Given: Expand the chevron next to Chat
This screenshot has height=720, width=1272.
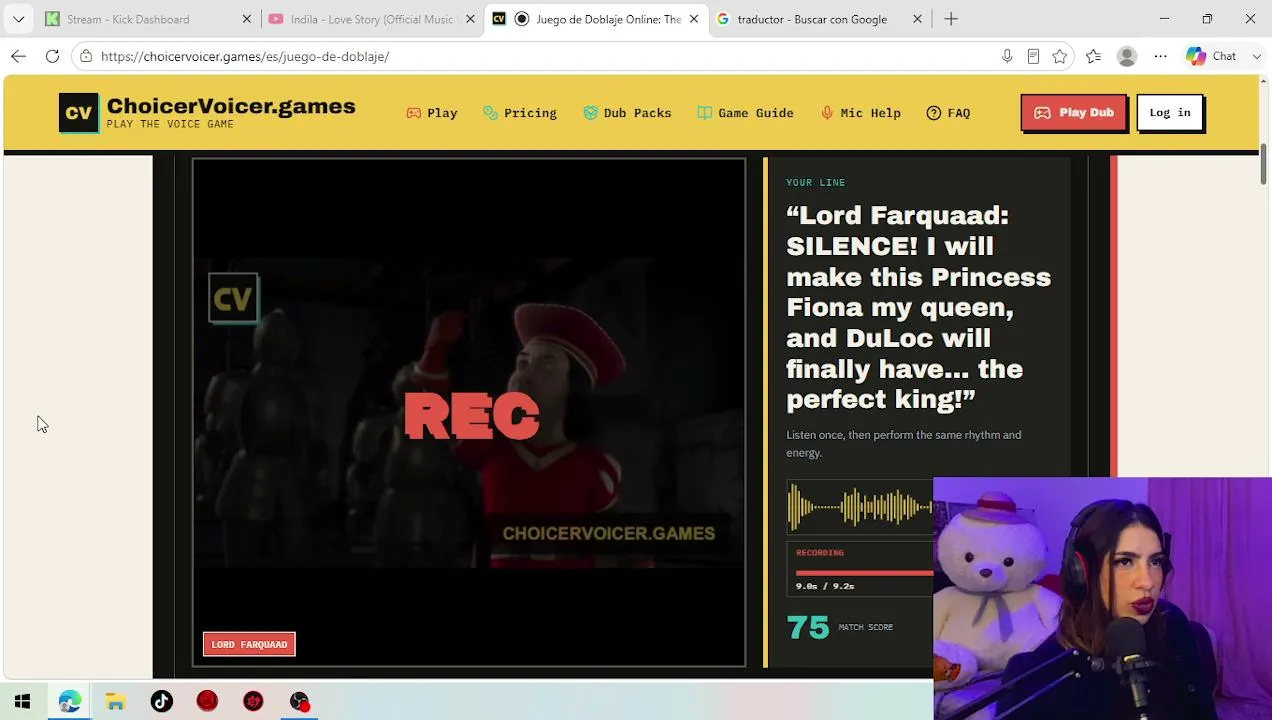Looking at the screenshot, I should coord(1257,56).
